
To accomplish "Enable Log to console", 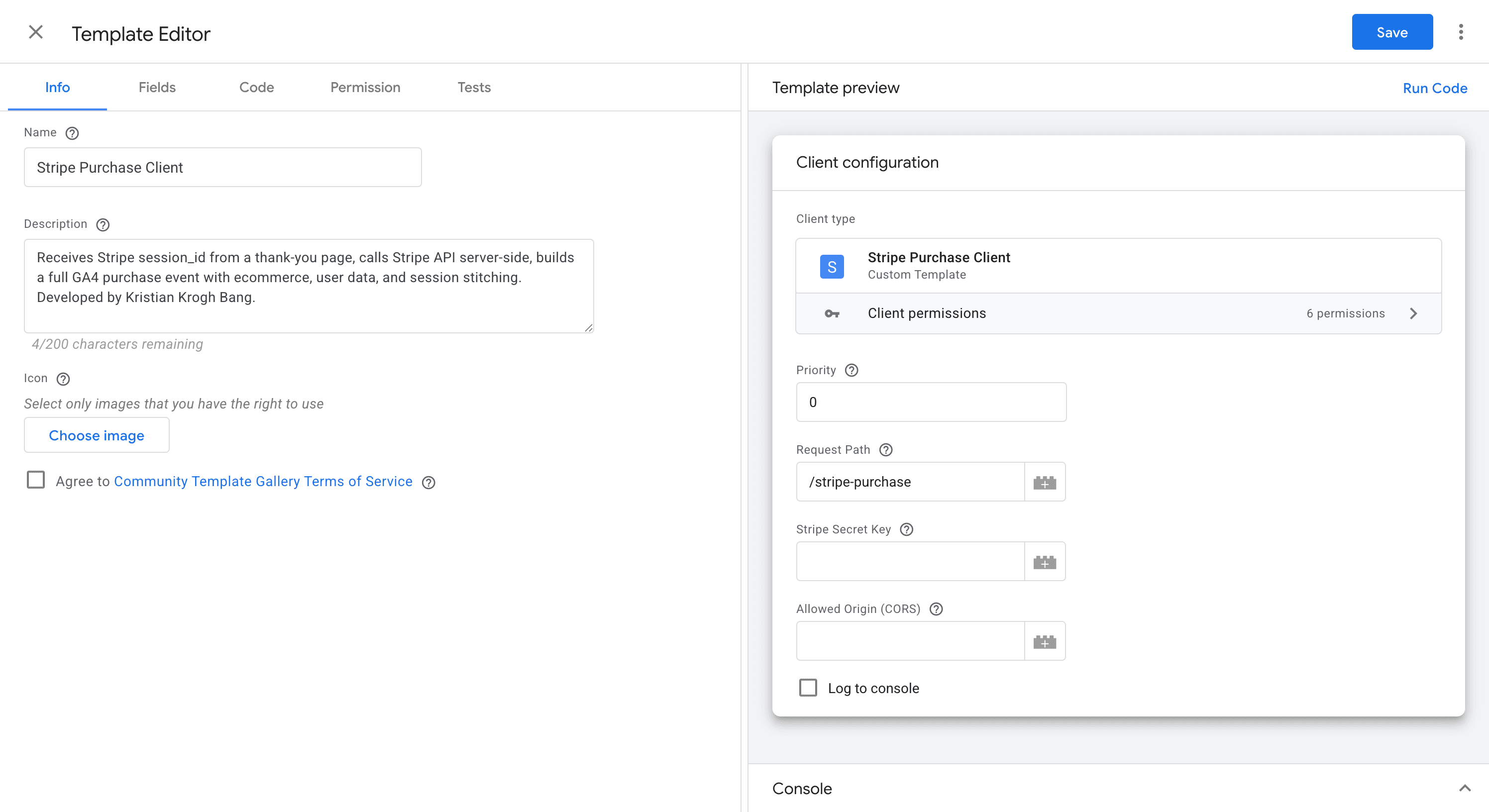I will (x=808, y=688).
